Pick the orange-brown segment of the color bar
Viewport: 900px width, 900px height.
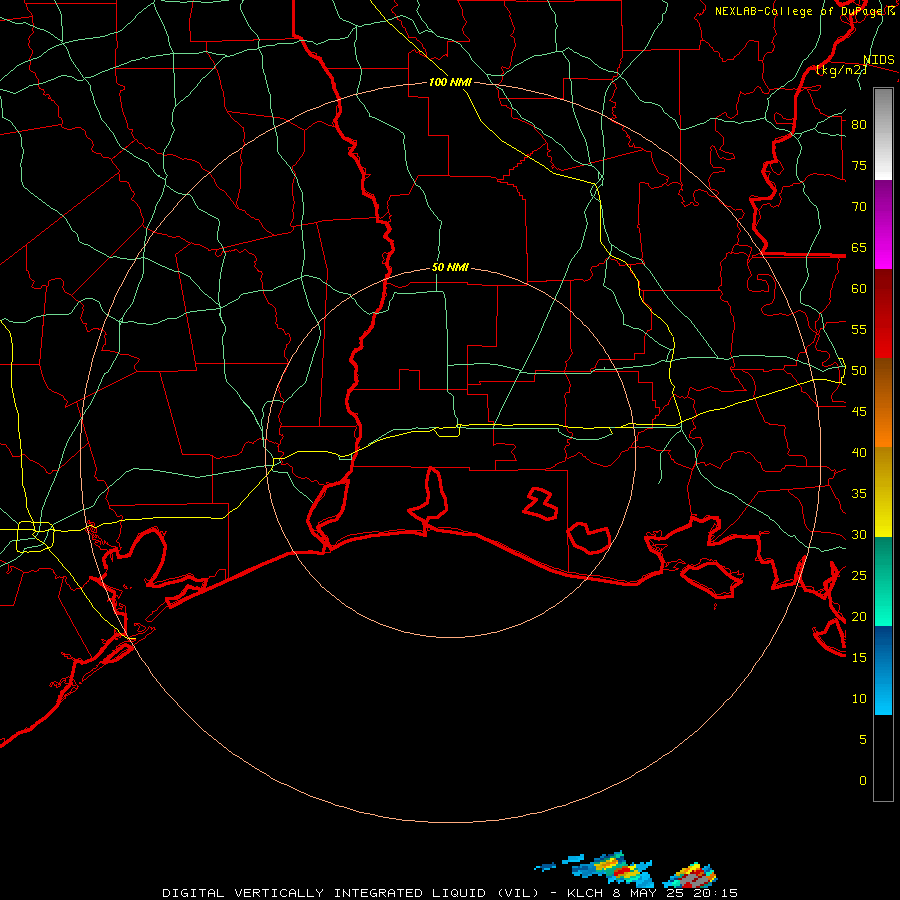[883, 402]
